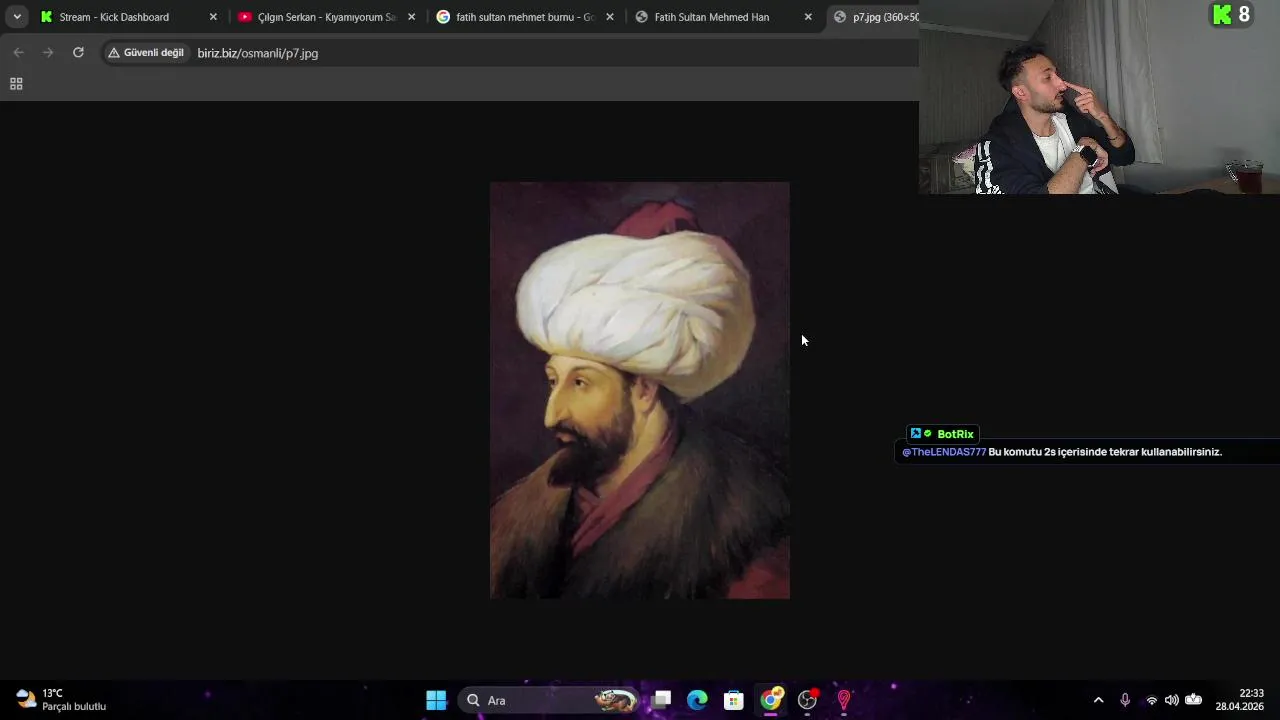Viewport: 1280px width, 720px height.
Task: Click the Ara taskbar search box
Action: click(549, 700)
